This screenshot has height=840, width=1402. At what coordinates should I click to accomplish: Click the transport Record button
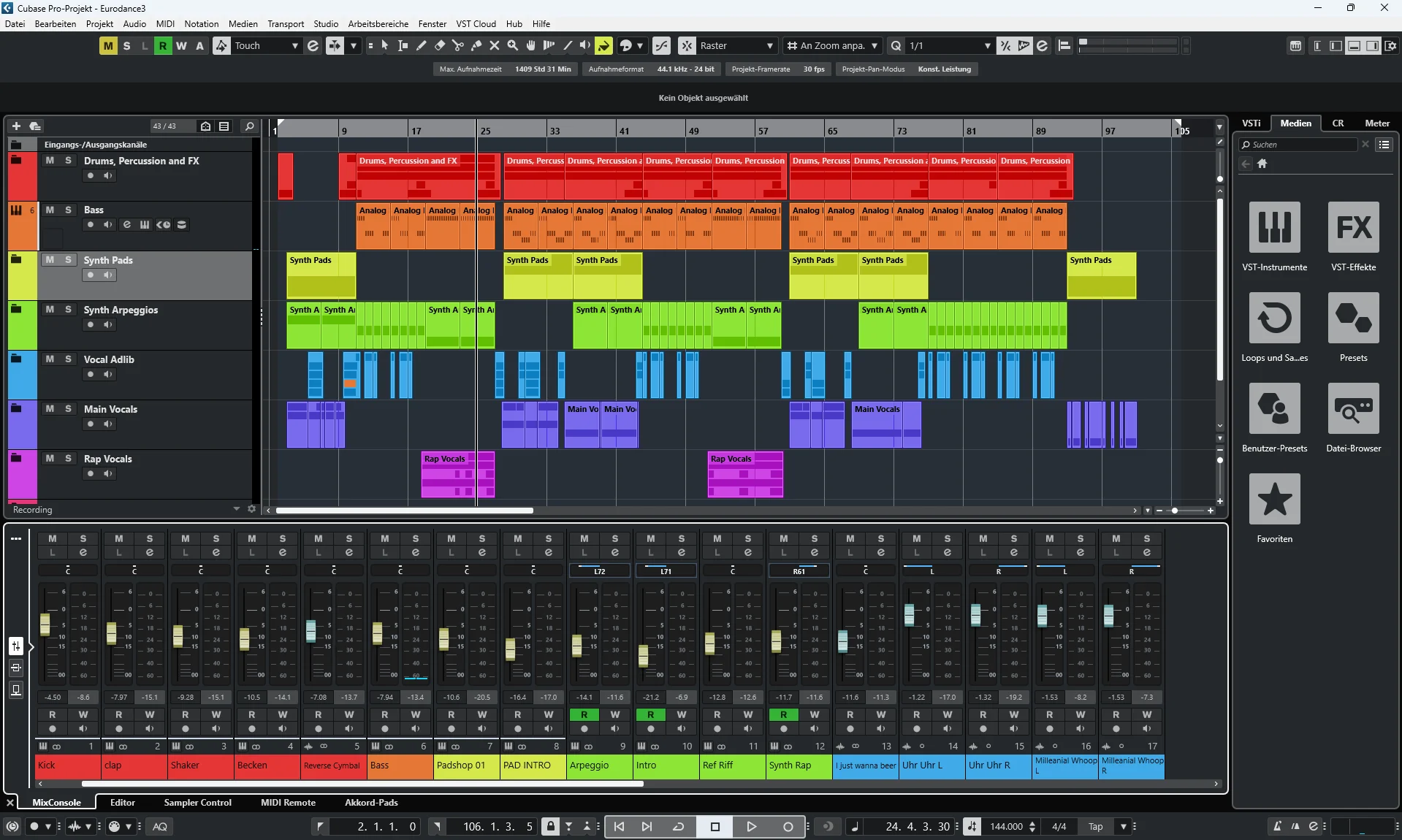tap(788, 827)
